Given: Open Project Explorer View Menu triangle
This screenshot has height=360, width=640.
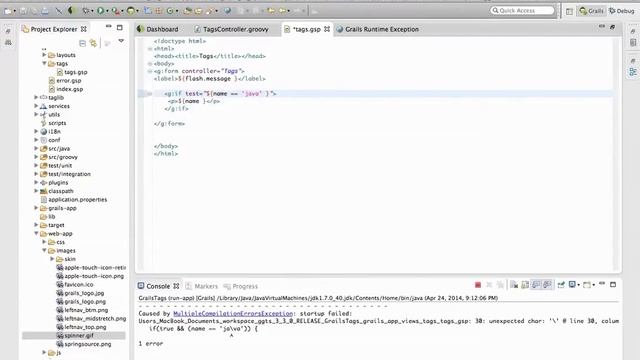Looking at the screenshot, I should point(121,41).
